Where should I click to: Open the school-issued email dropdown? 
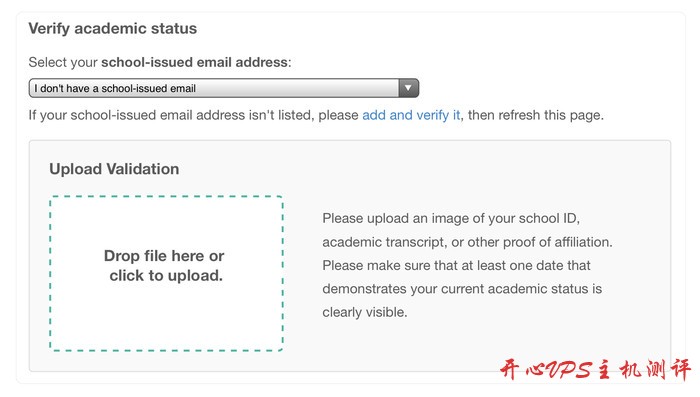click(x=224, y=88)
